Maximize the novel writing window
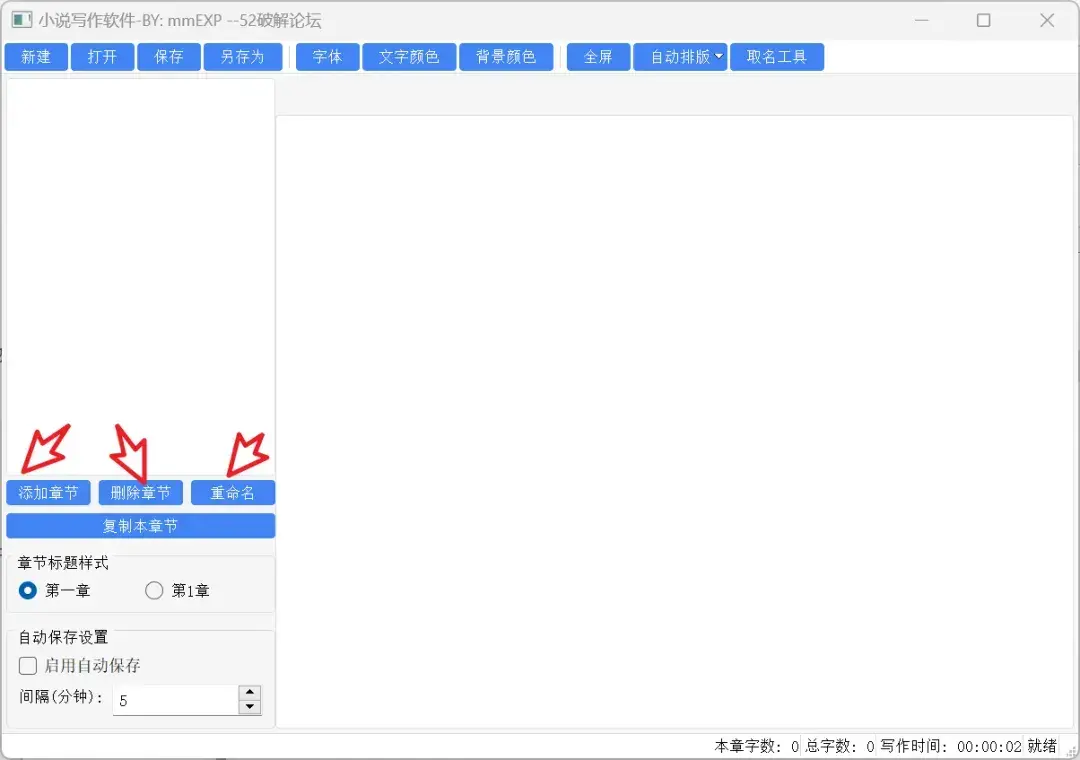Image resolution: width=1080 pixels, height=760 pixels. [x=984, y=21]
